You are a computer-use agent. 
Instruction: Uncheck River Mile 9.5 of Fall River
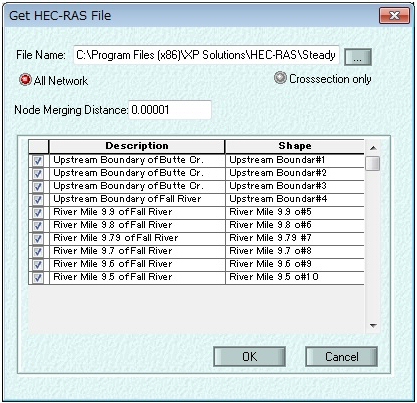[x=38, y=278]
